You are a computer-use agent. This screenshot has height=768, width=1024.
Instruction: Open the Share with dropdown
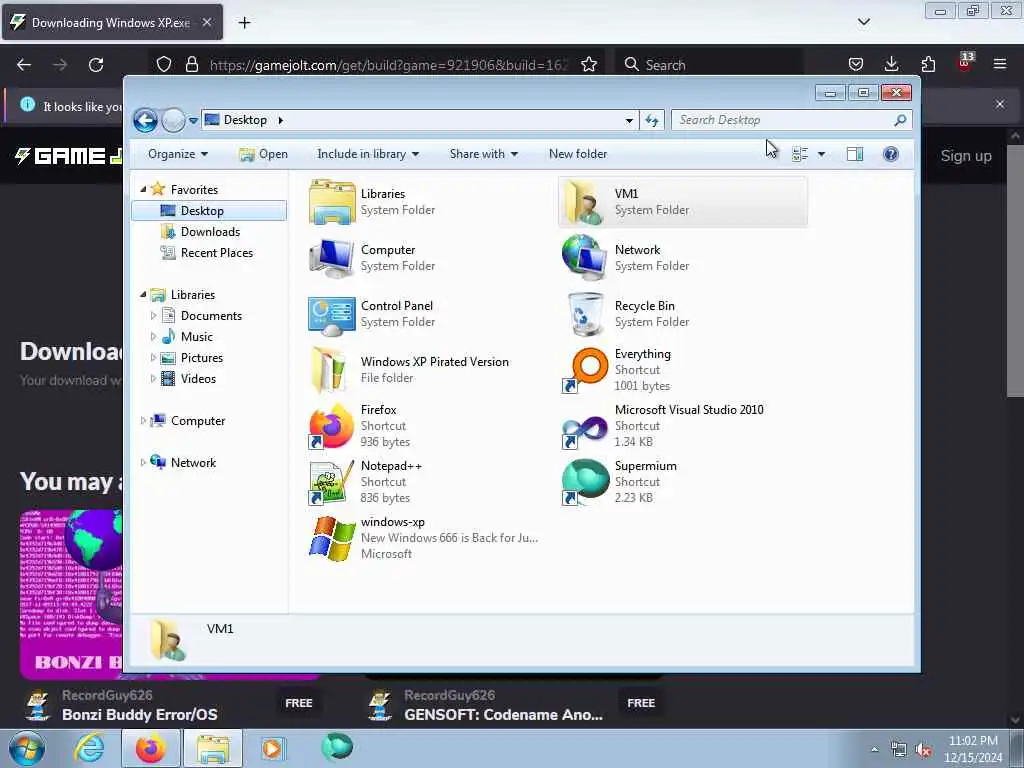pyautogui.click(x=483, y=154)
